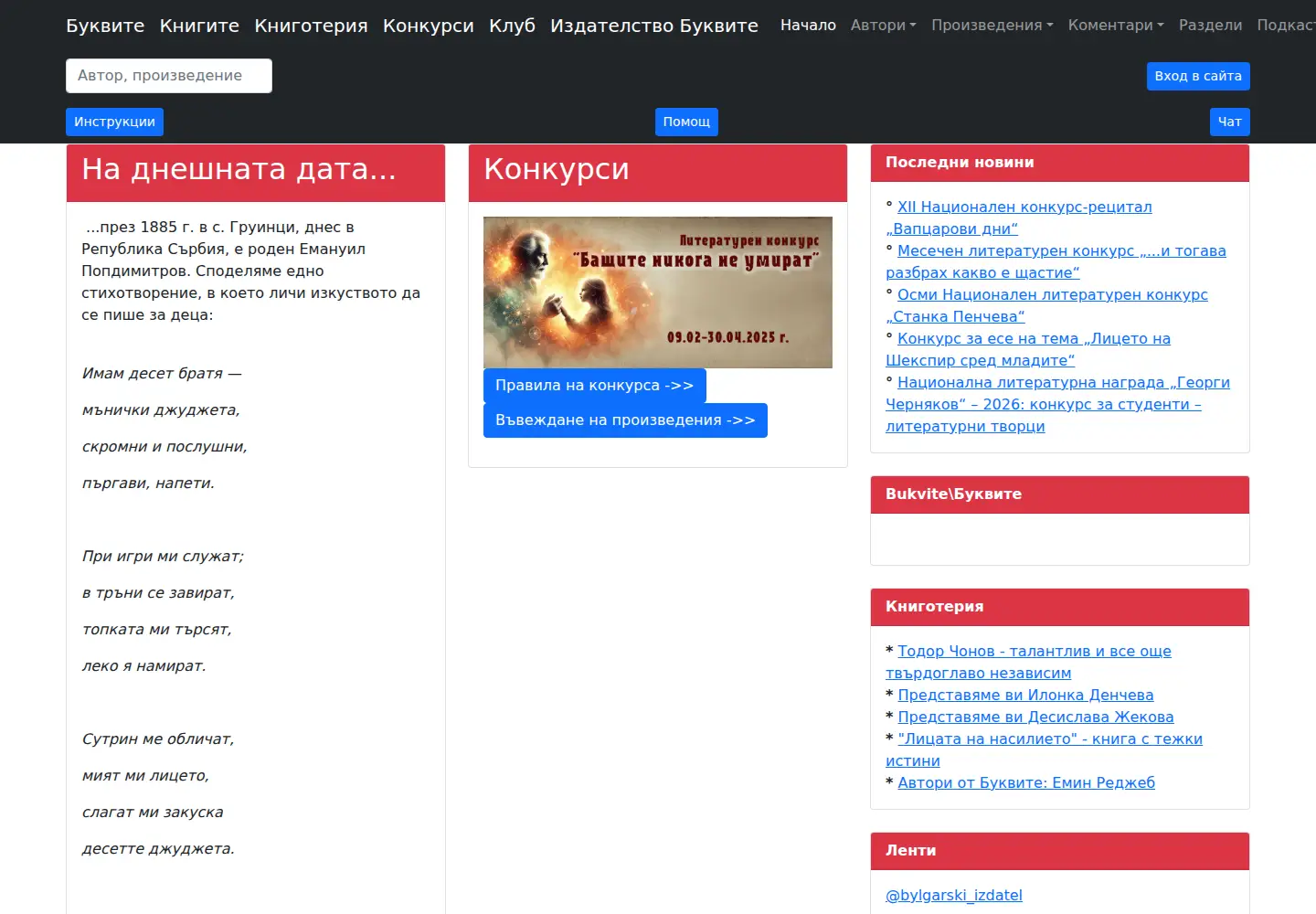
Task: Focus the Автор, произведение search field
Action: tap(169, 76)
